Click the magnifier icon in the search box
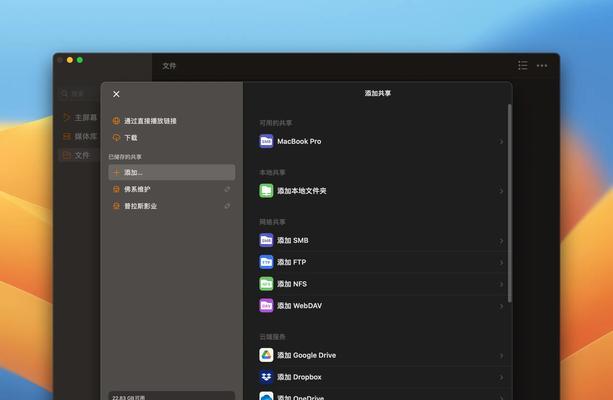The width and height of the screenshot is (613, 400). click(65, 93)
